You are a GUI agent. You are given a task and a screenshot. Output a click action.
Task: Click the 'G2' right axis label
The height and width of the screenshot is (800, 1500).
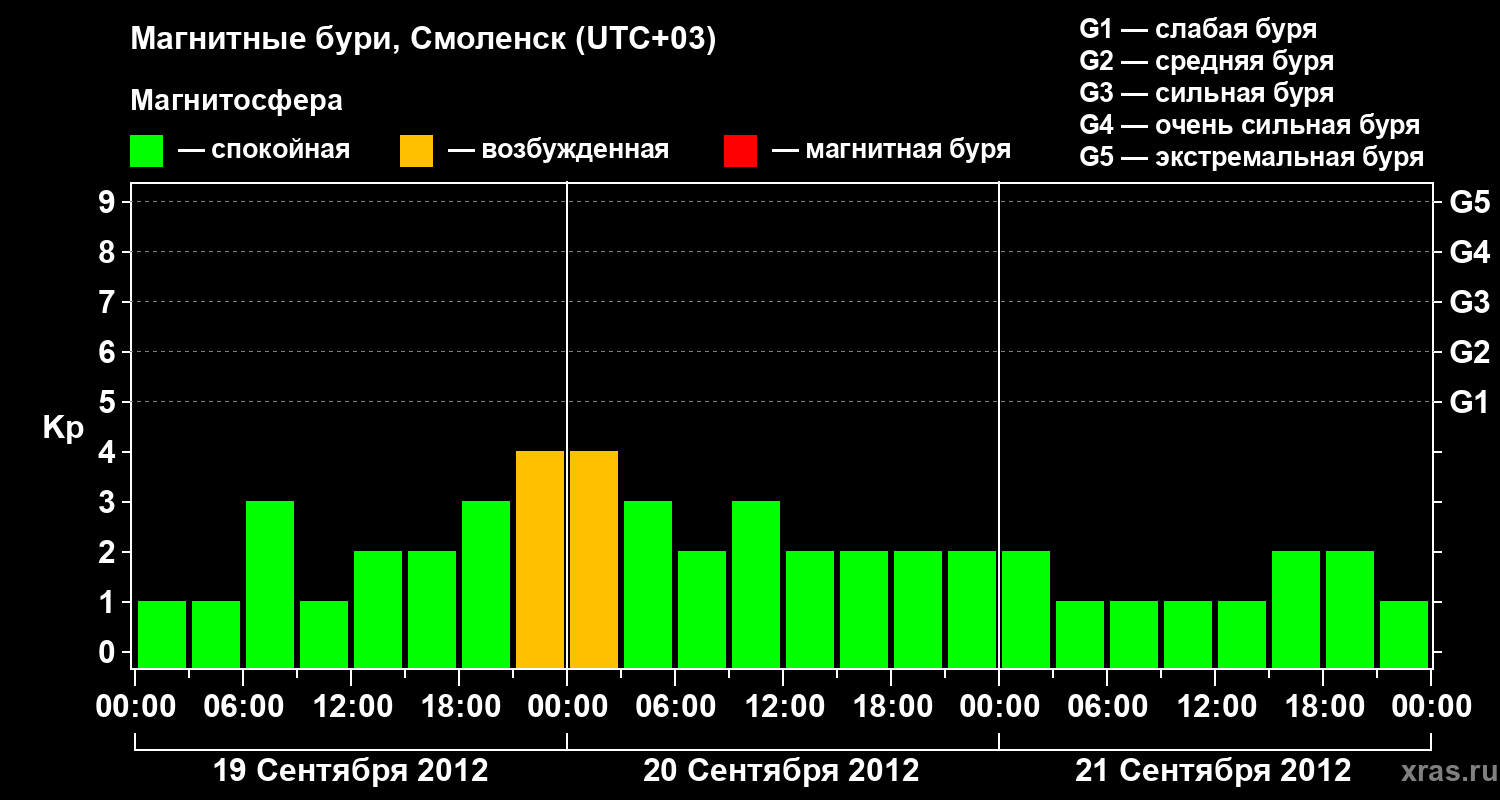1469,352
